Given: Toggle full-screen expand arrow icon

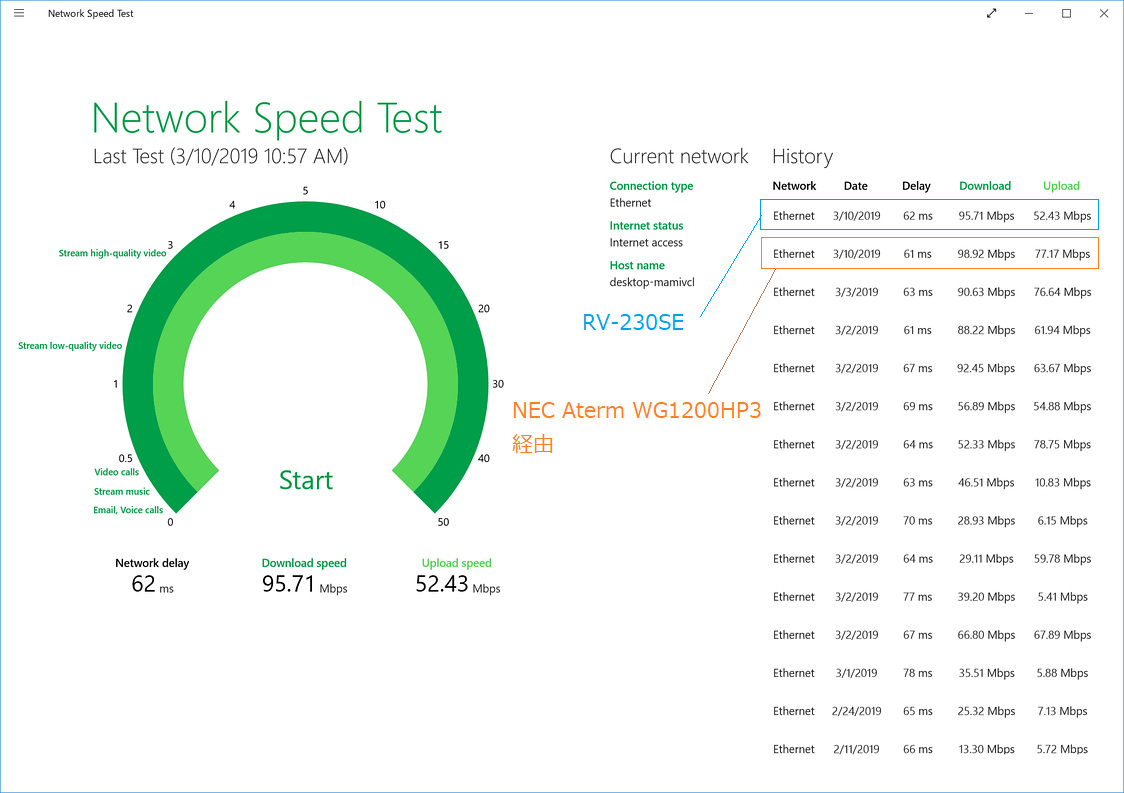Looking at the screenshot, I should tap(991, 13).
